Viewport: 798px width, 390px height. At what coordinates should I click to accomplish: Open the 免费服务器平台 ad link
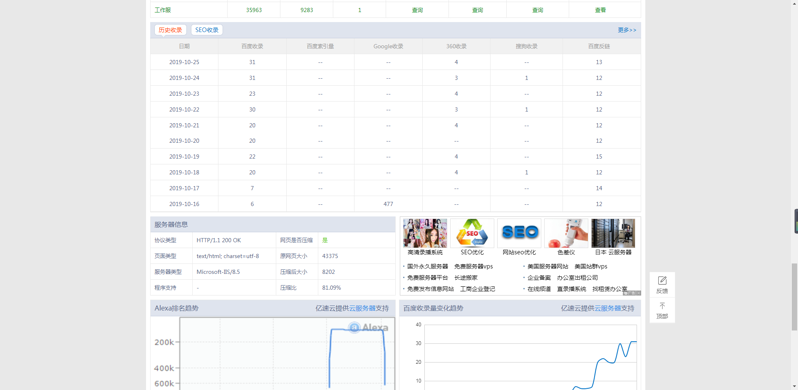[x=428, y=278]
